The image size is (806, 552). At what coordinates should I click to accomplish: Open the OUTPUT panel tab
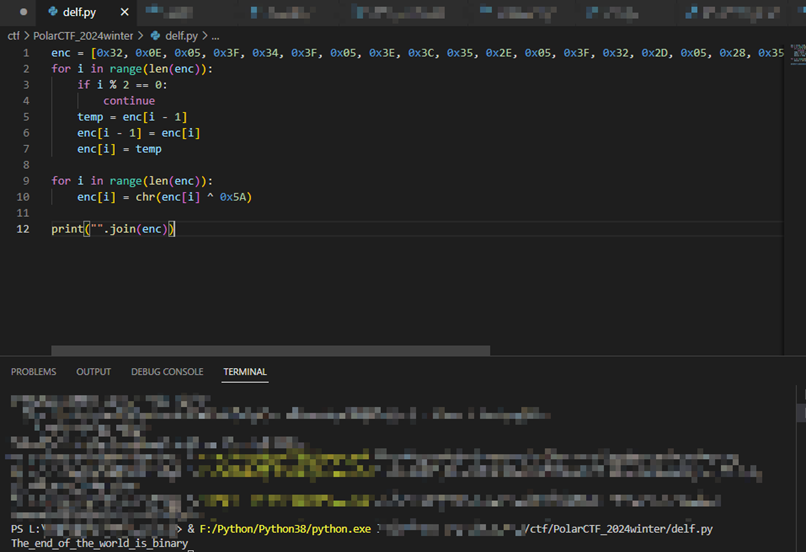coord(94,372)
